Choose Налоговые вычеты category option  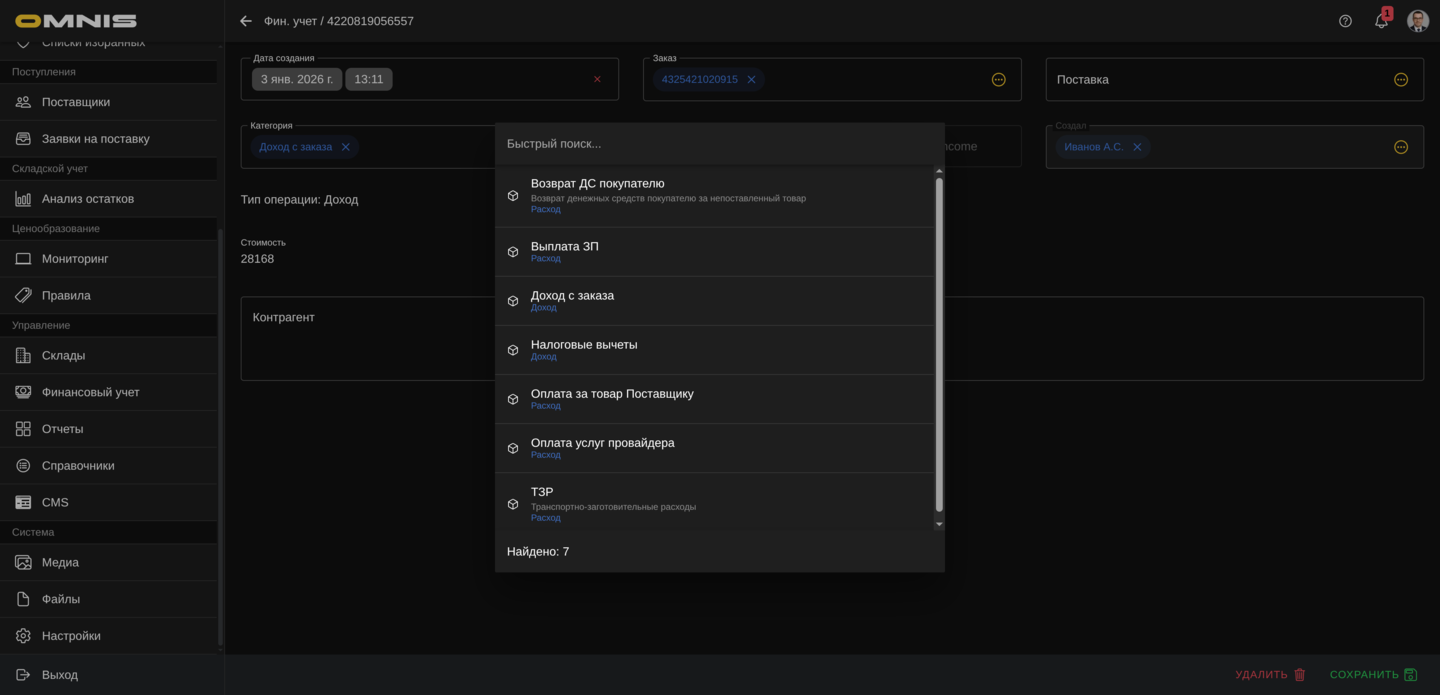[x=584, y=345]
